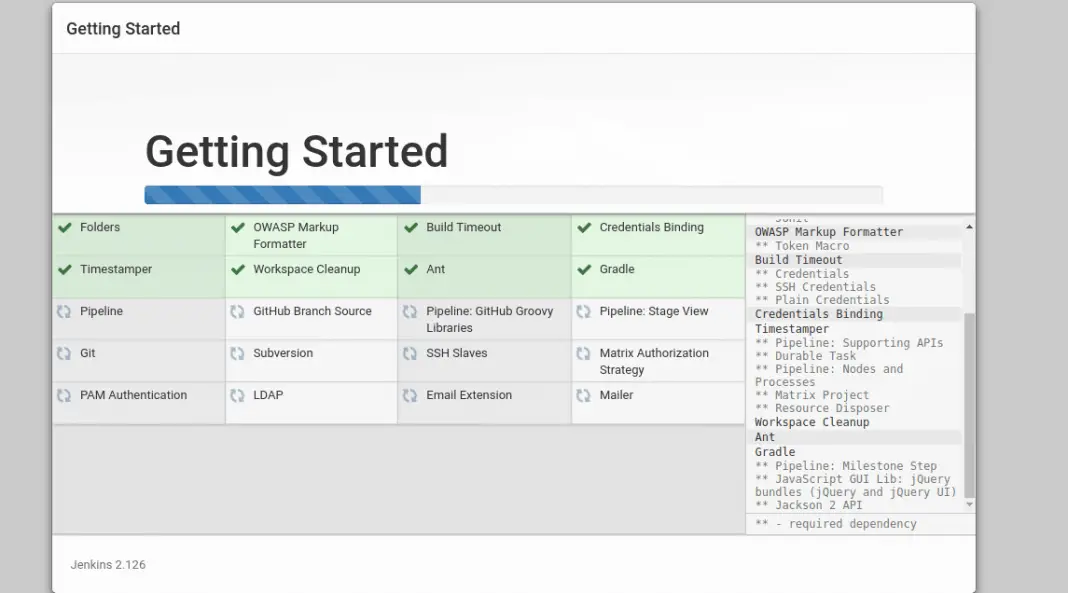This screenshot has width=1068, height=593.
Task: Click the SSH Slaves spinner icon
Action: tap(411, 353)
